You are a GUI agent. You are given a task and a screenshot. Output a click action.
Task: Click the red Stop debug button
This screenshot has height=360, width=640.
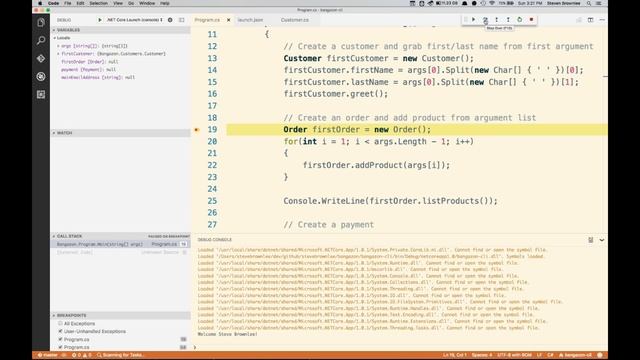click(531, 20)
